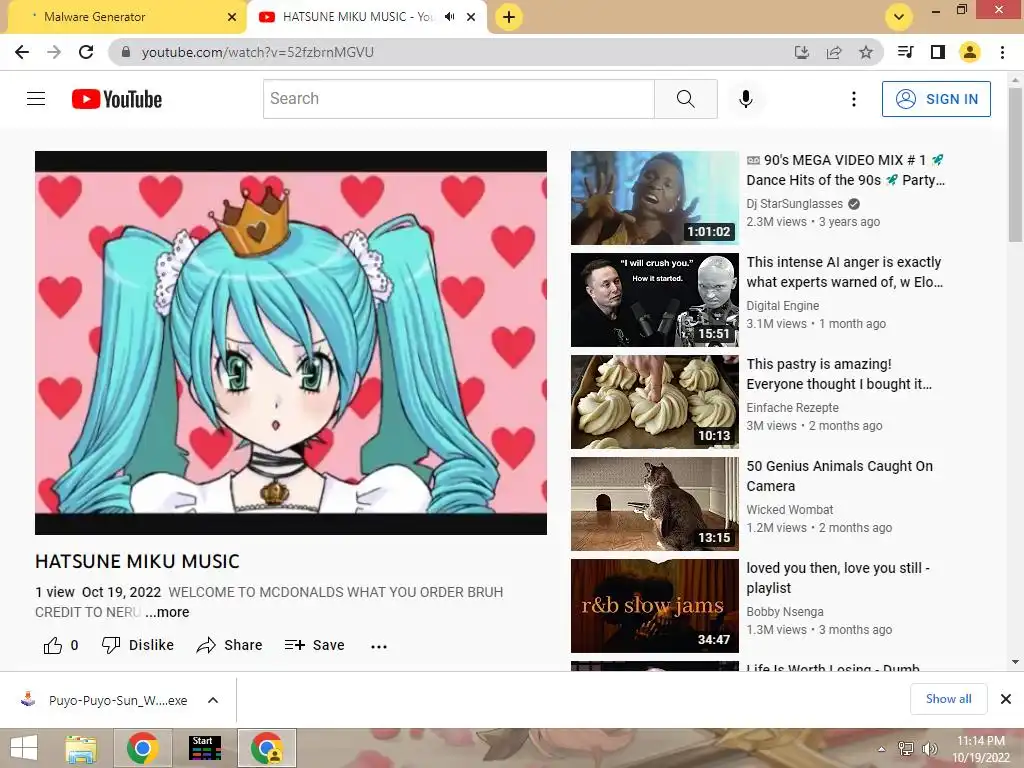
Task: Open 50 Genius Animals thumbnail
Action: 654,504
